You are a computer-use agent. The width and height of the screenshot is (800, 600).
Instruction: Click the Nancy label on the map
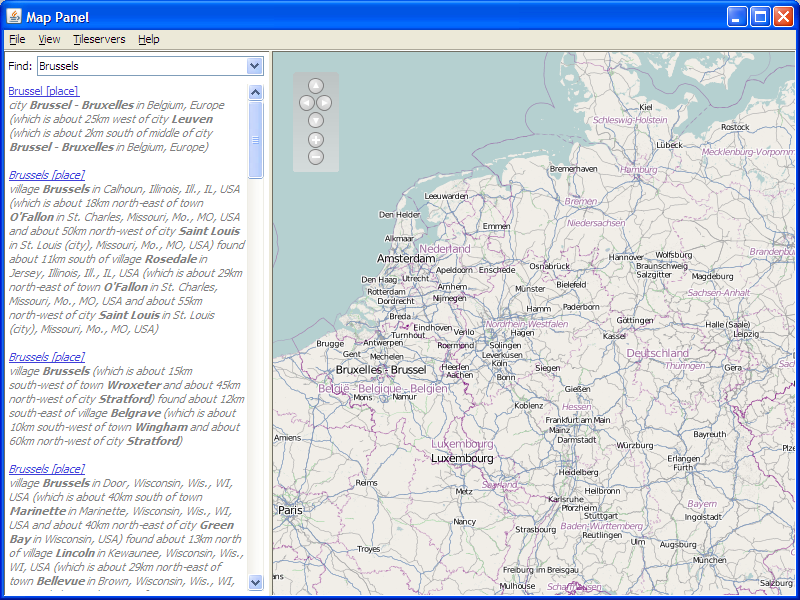click(x=464, y=521)
